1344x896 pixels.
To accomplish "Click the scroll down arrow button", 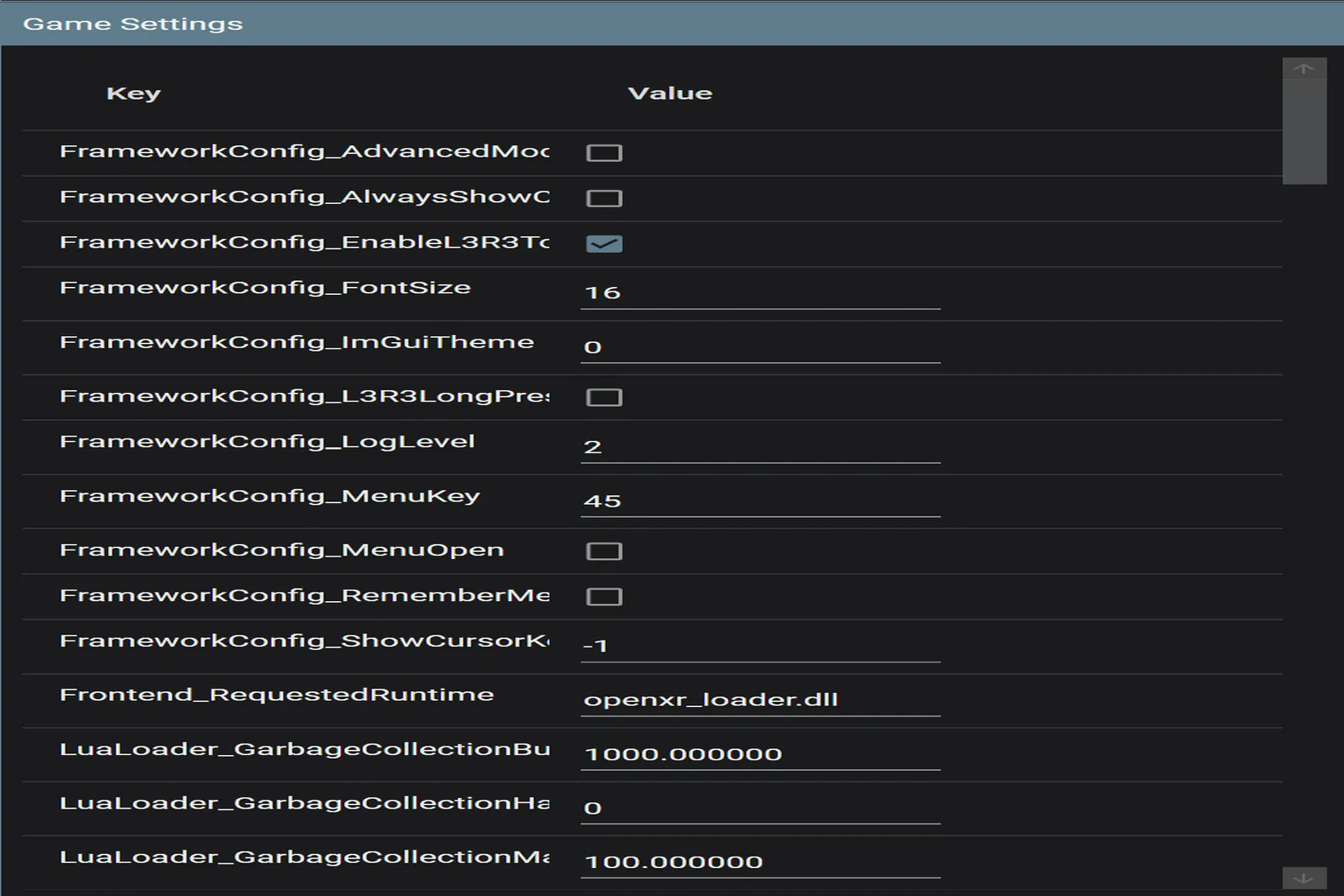I will tap(1304, 878).
